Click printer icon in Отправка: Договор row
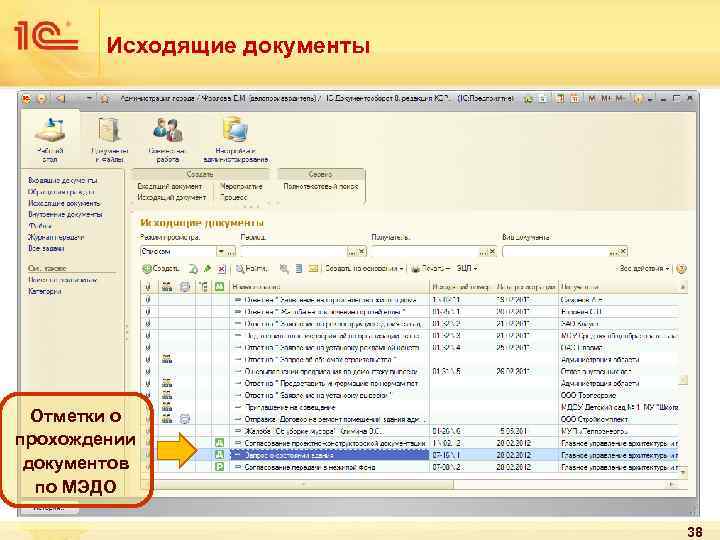This screenshot has width=720, height=540. [x=185, y=419]
